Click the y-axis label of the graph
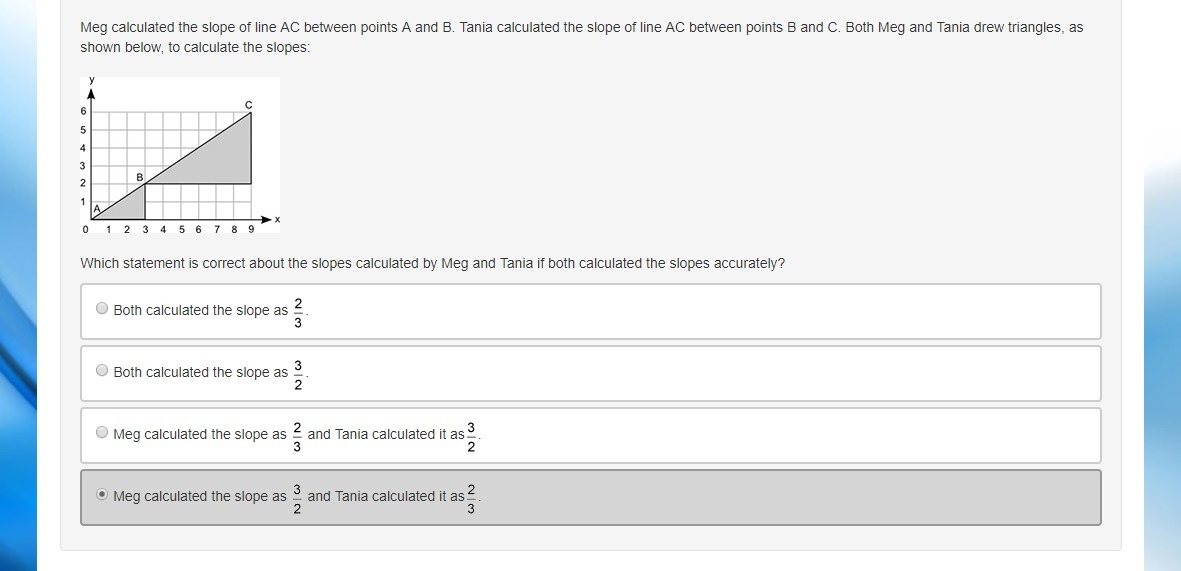This screenshot has height=571, width=1181. click(x=91, y=80)
